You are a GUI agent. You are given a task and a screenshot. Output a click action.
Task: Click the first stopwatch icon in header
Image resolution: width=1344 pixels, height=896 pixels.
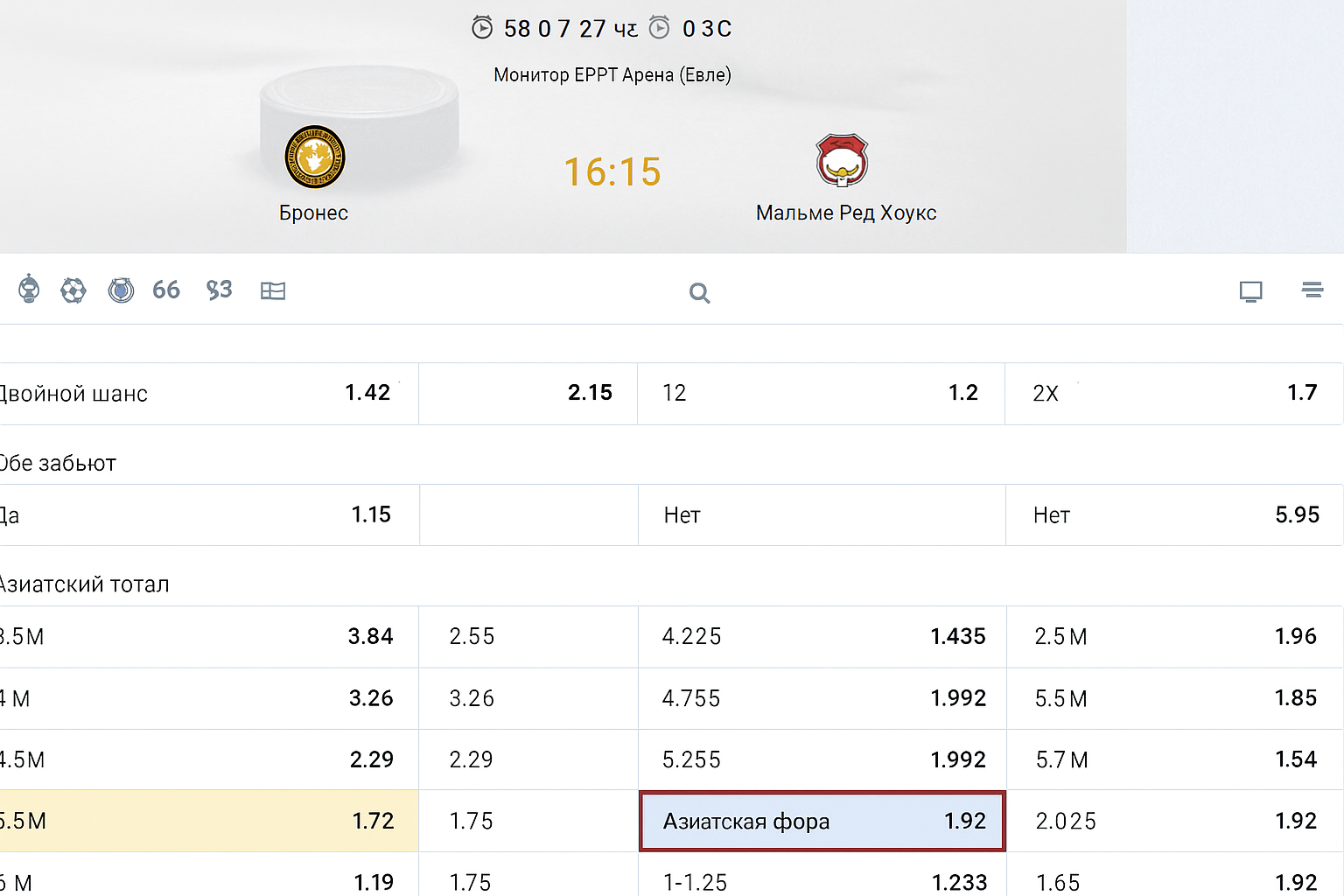pos(482,28)
